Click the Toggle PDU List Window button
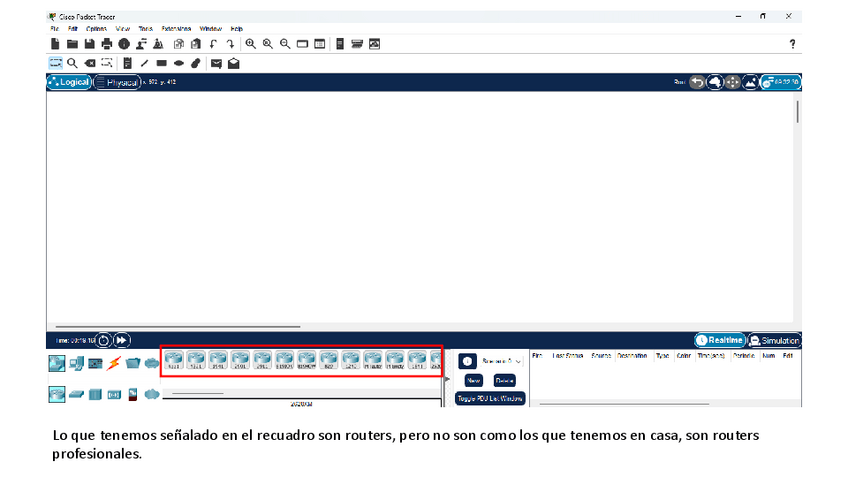Image resolution: width=848 pixels, height=477 pixels. pyautogui.click(x=490, y=398)
